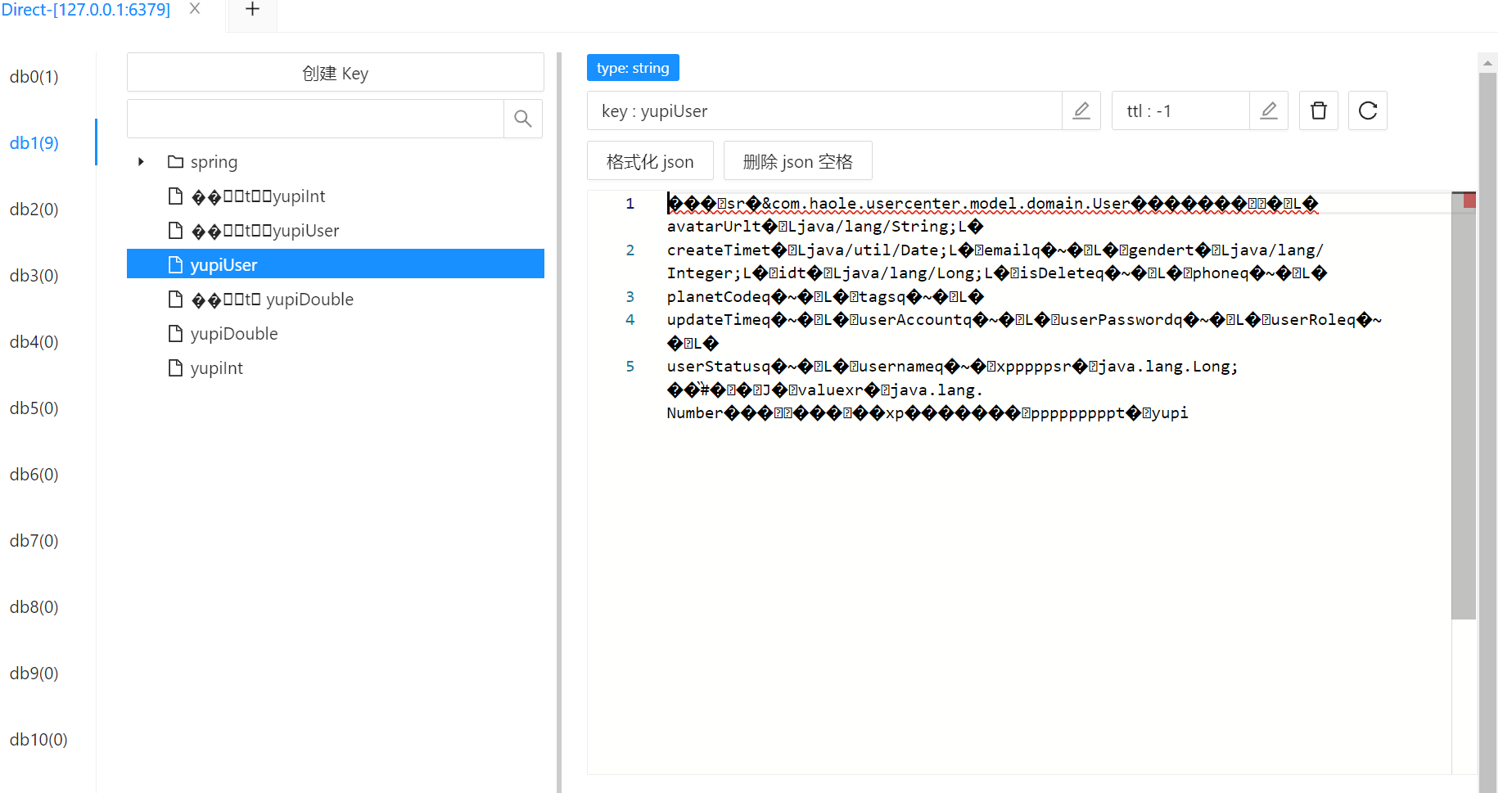Screen dimensions: 1512x793
Task: Click the page scrollbar up arrow
Action: click(1487, 63)
